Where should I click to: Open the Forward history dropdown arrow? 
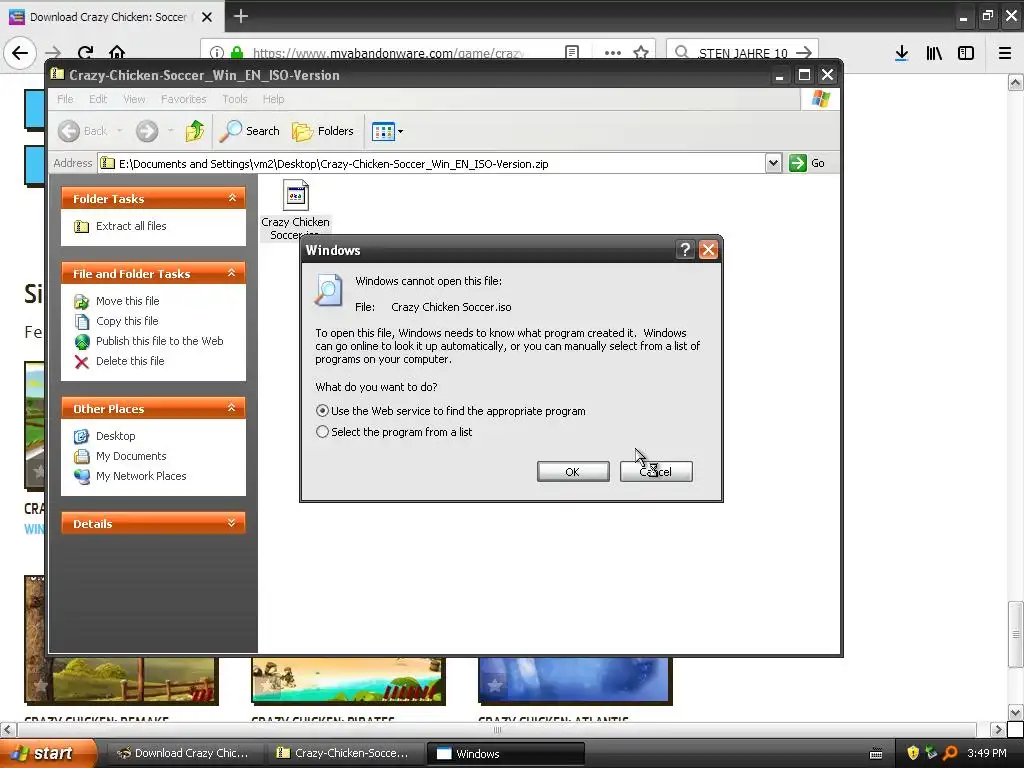point(170,131)
